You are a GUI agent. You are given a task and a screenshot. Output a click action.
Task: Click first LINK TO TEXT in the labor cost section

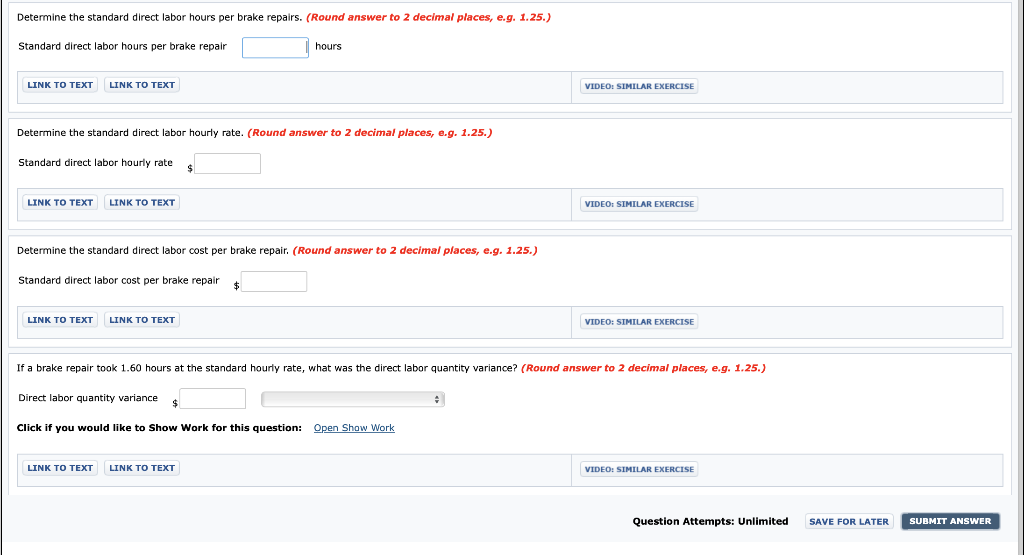pyautogui.click(x=60, y=320)
